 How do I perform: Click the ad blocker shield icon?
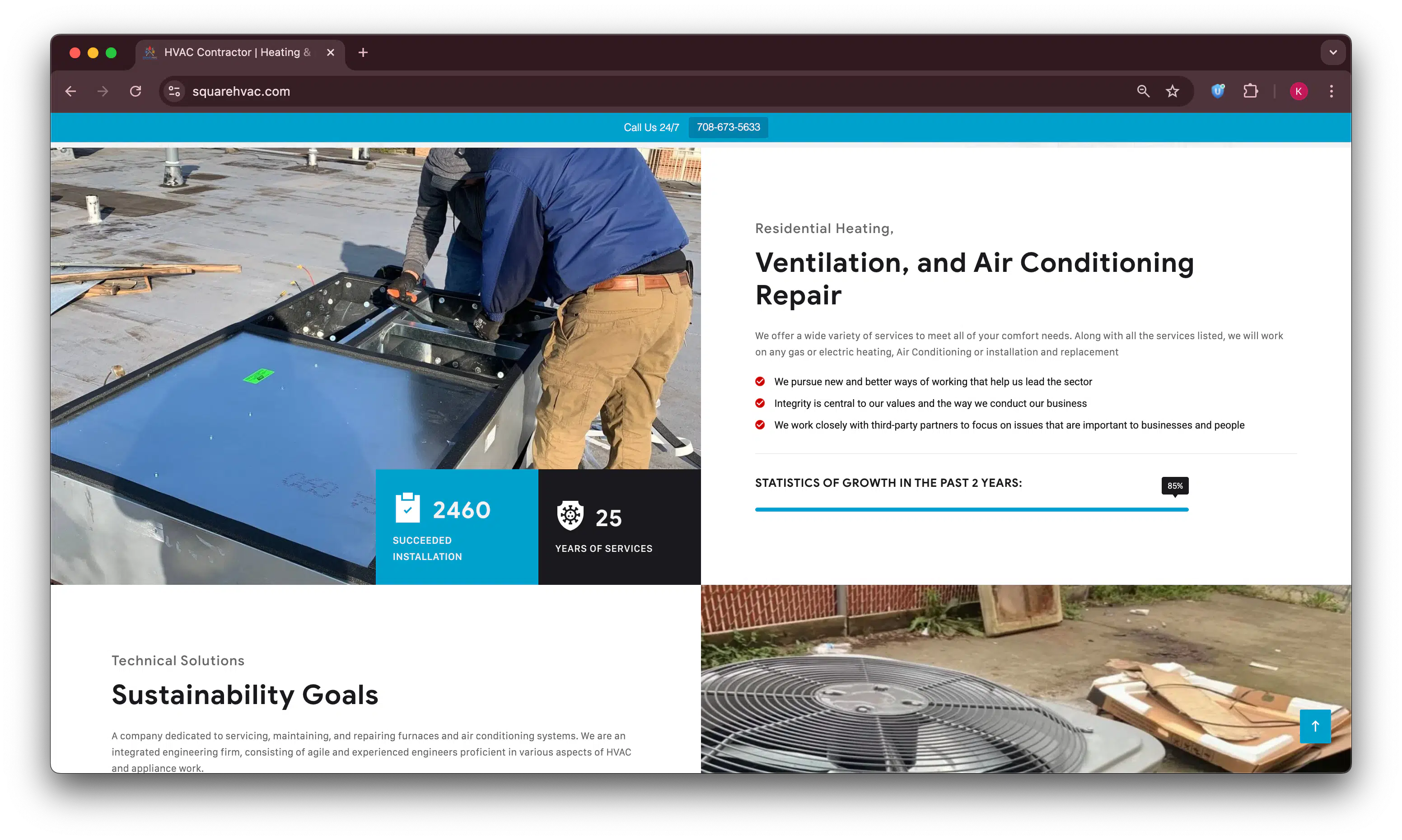(x=1217, y=91)
